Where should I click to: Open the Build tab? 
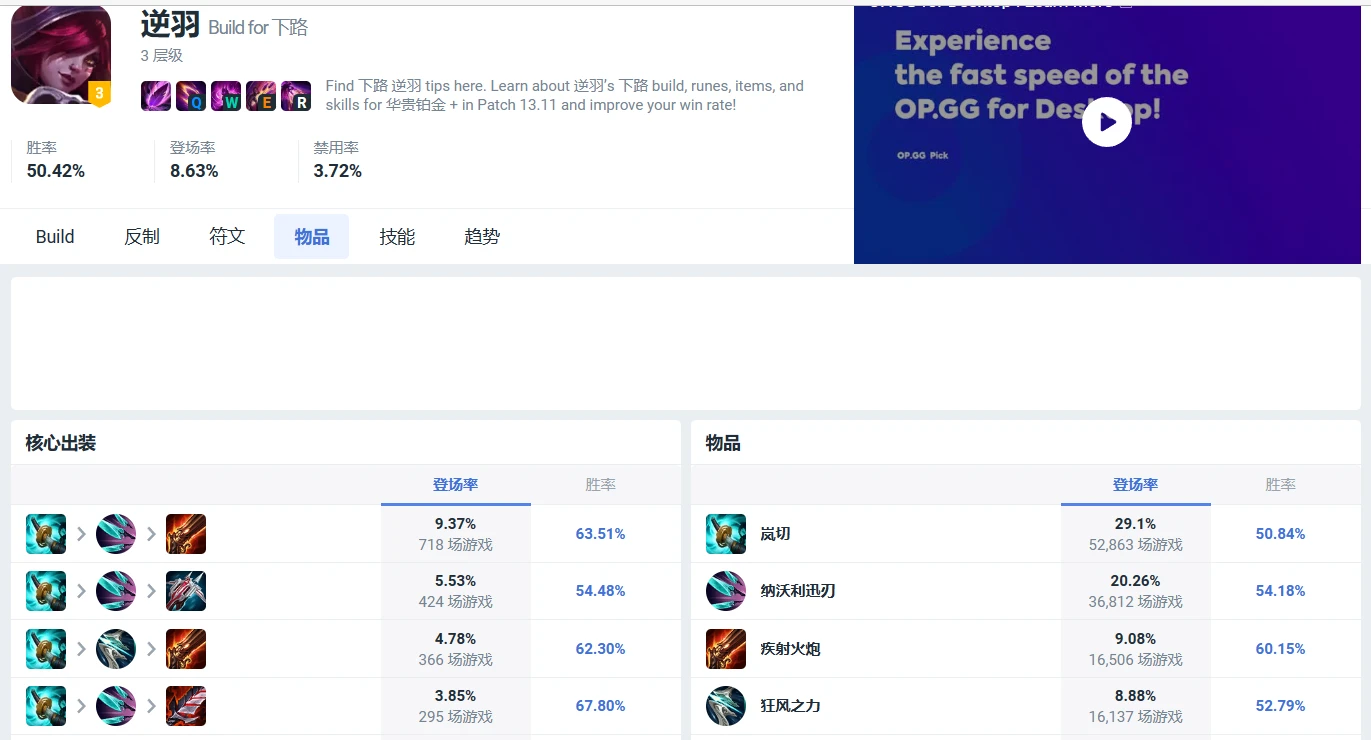pos(55,237)
